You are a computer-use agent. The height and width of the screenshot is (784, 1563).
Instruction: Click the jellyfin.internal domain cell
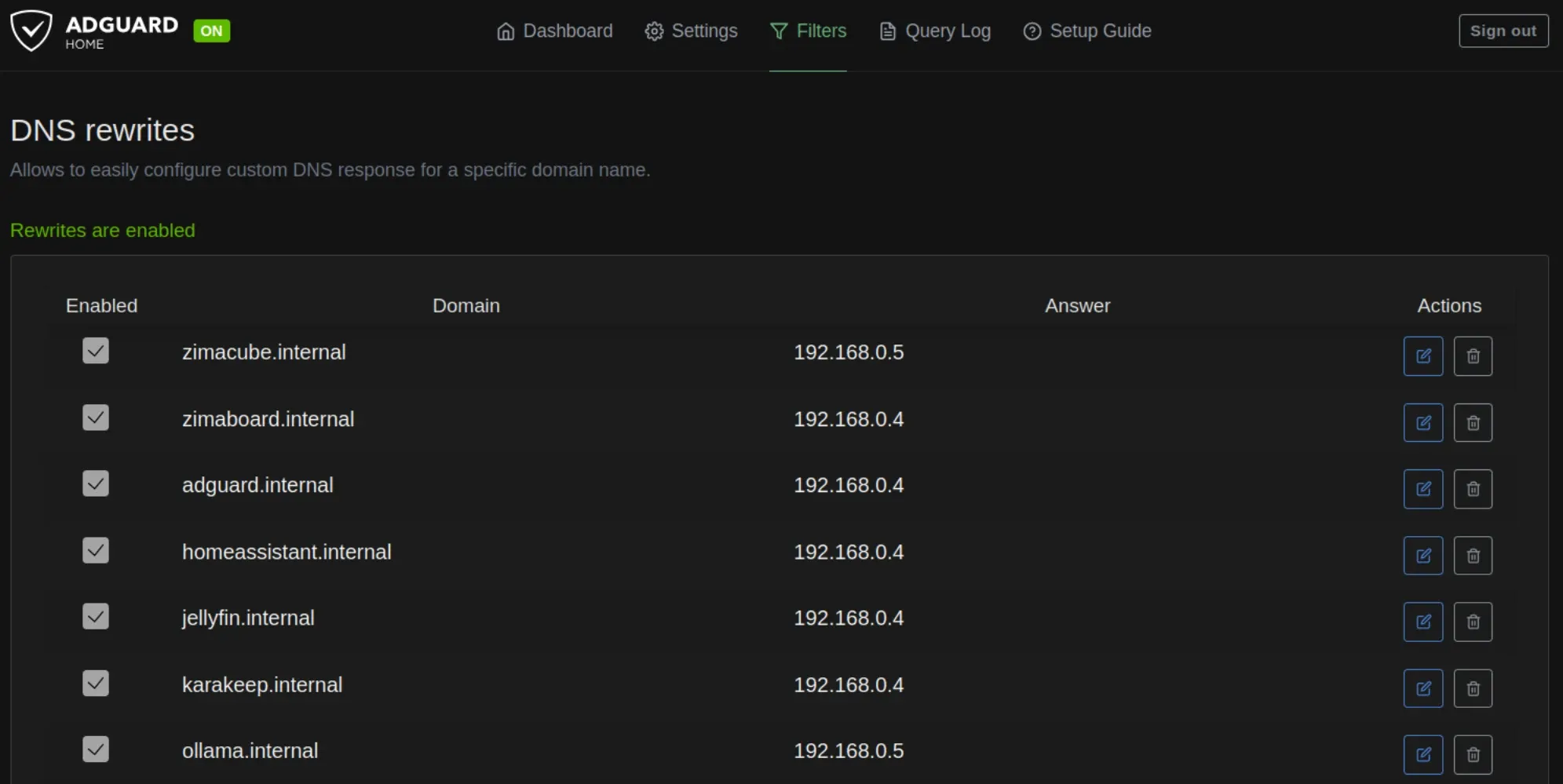(248, 618)
